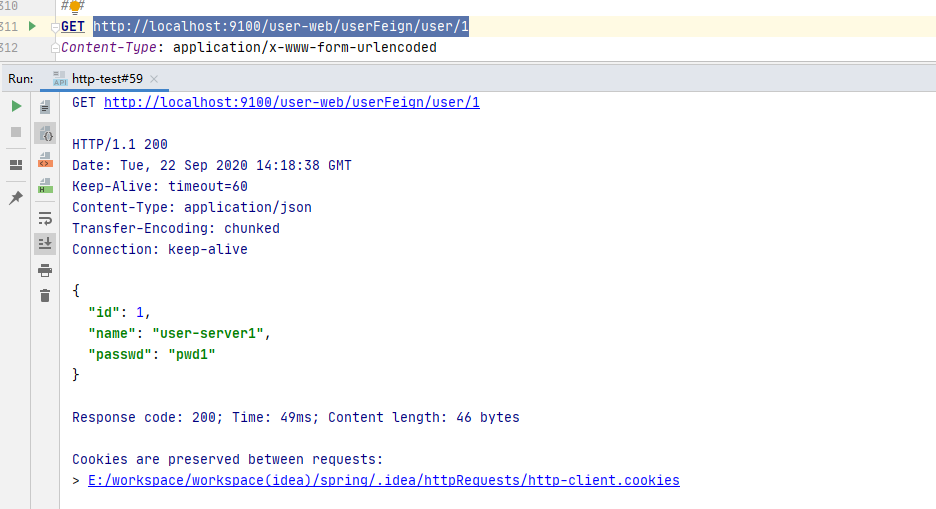The image size is (936, 509).
Task: Clear output using the trash icon
Action: coord(45,295)
